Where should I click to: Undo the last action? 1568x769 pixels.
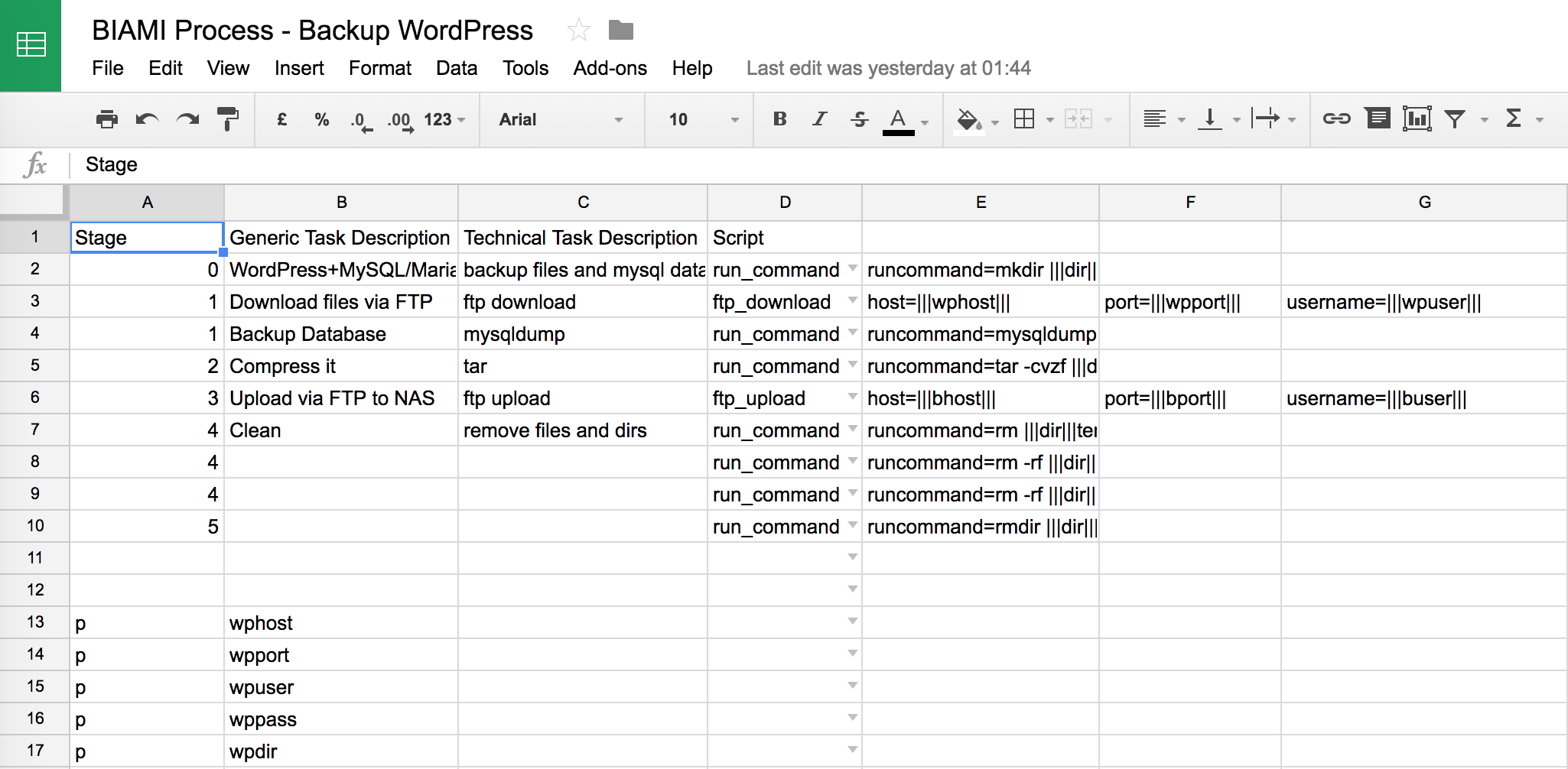click(147, 119)
